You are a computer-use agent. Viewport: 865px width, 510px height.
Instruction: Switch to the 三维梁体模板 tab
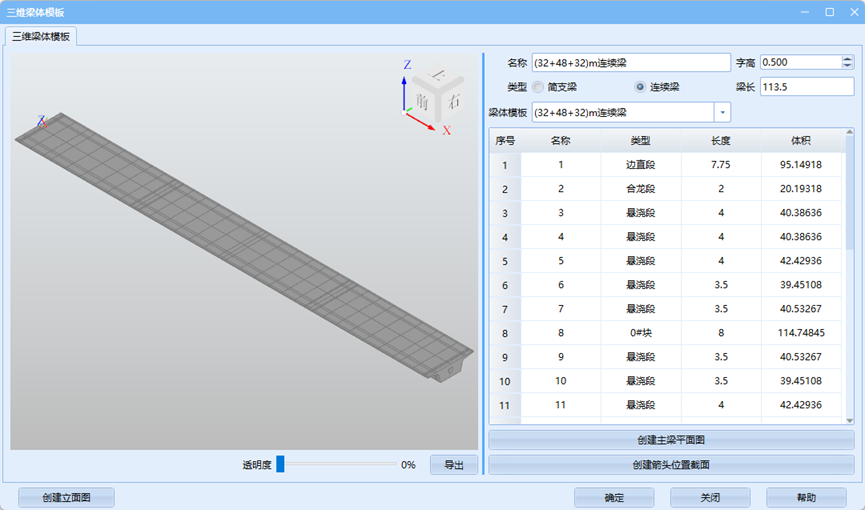[41, 36]
